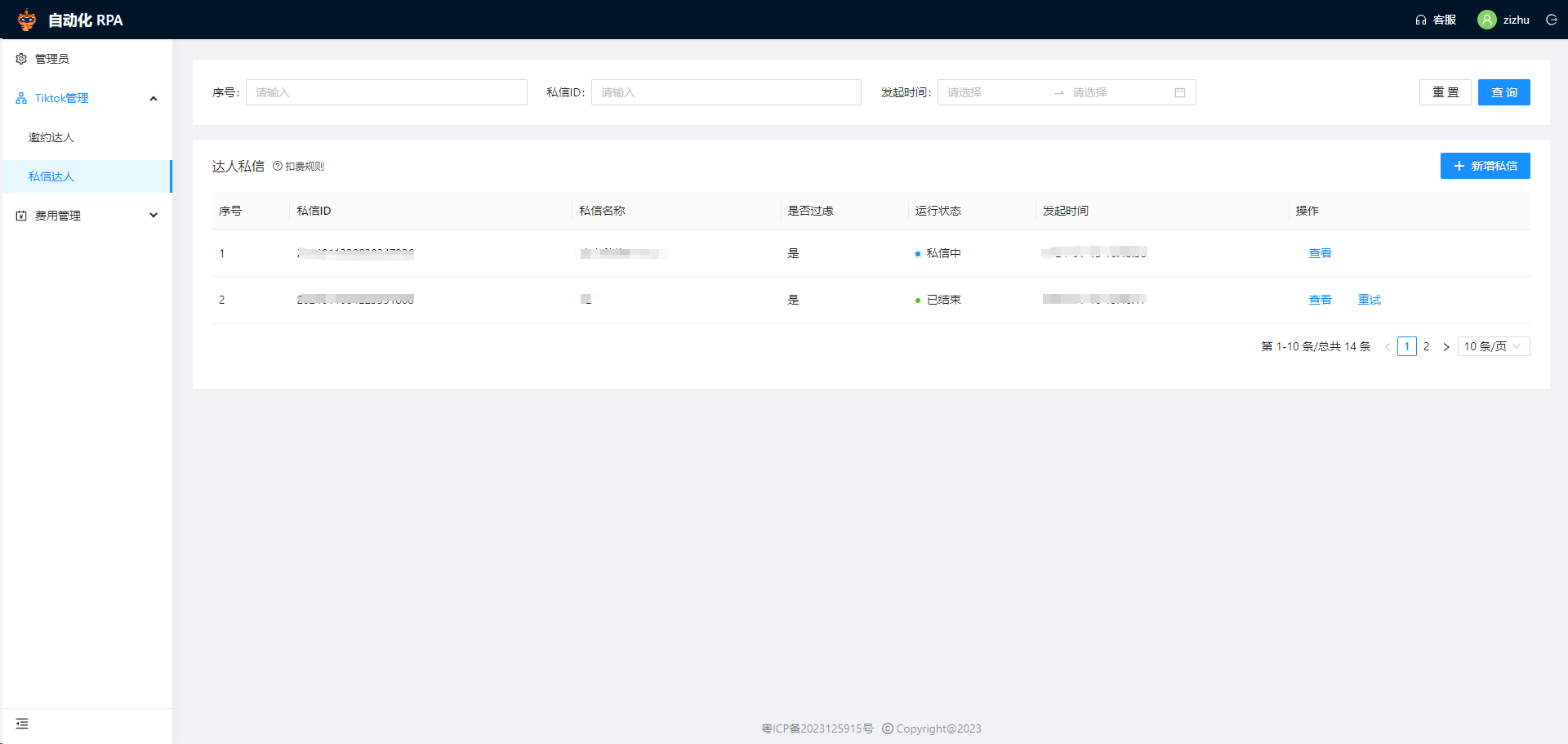Open 管理员 menu item
Image resolution: width=1568 pixels, height=744 pixels.
tap(87, 59)
